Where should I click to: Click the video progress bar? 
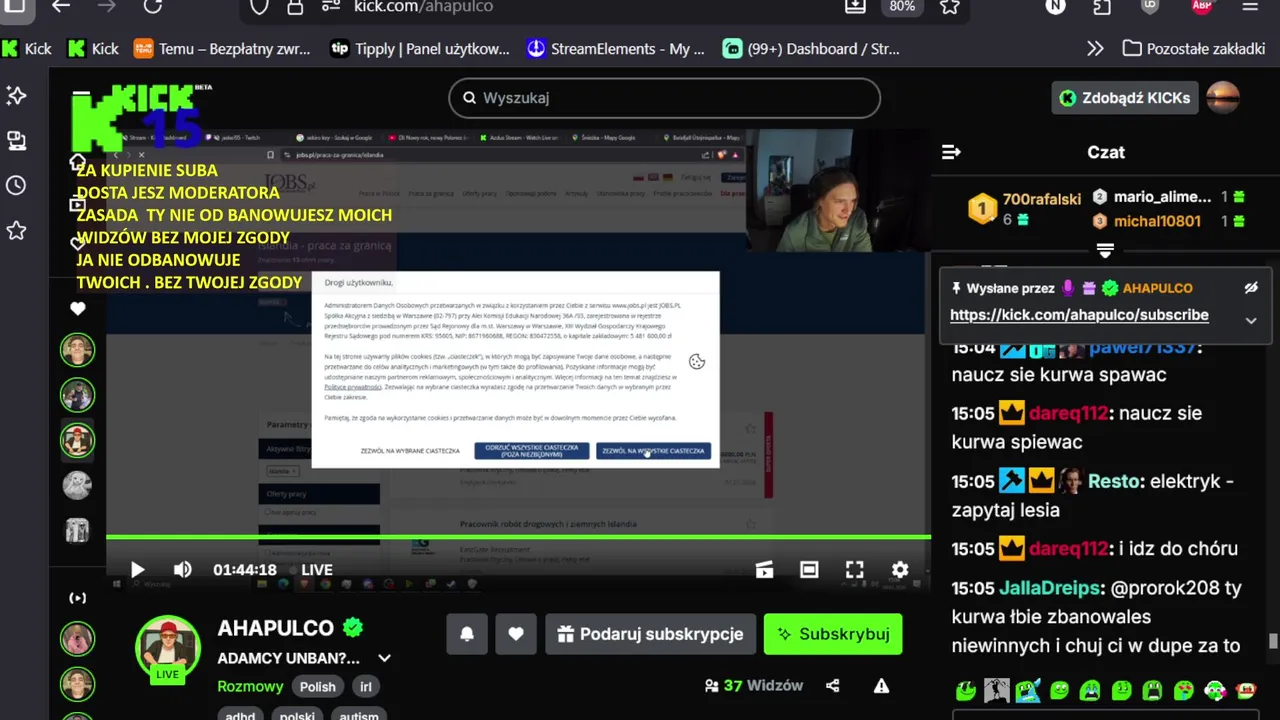coord(518,538)
